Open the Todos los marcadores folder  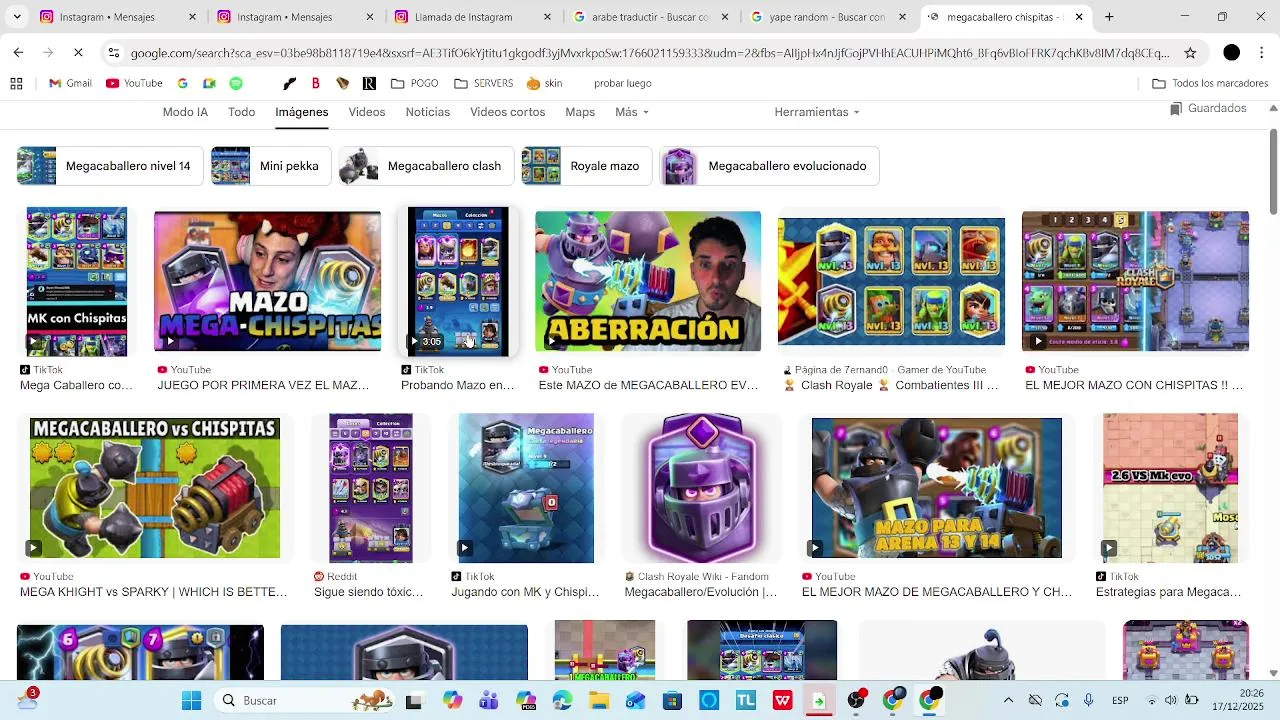1210,84
